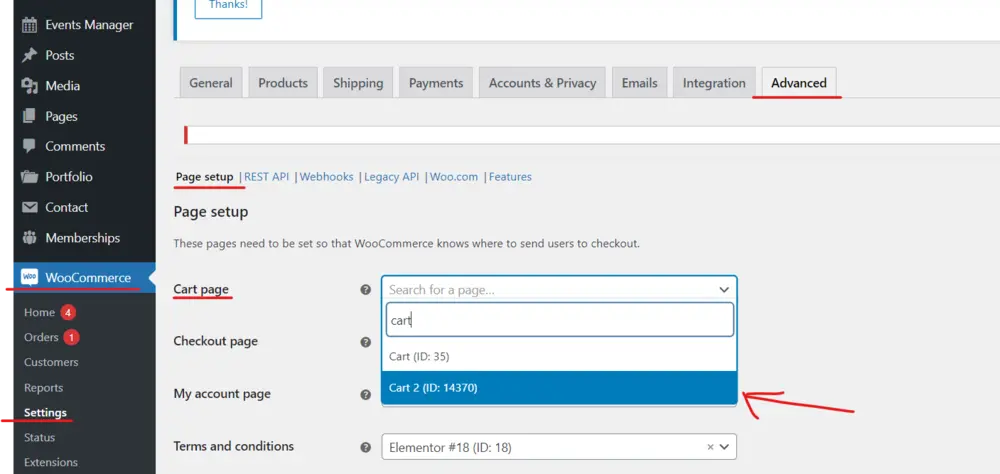
Task: Switch to the Payments tab
Action: coord(436,83)
